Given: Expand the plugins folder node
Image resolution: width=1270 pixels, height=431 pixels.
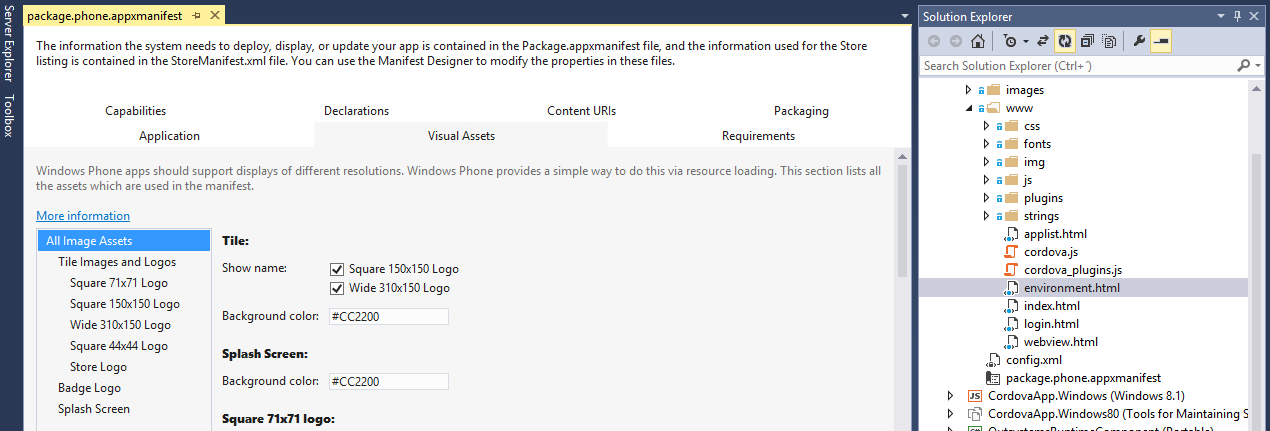Looking at the screenshot, I should (986, 198).
